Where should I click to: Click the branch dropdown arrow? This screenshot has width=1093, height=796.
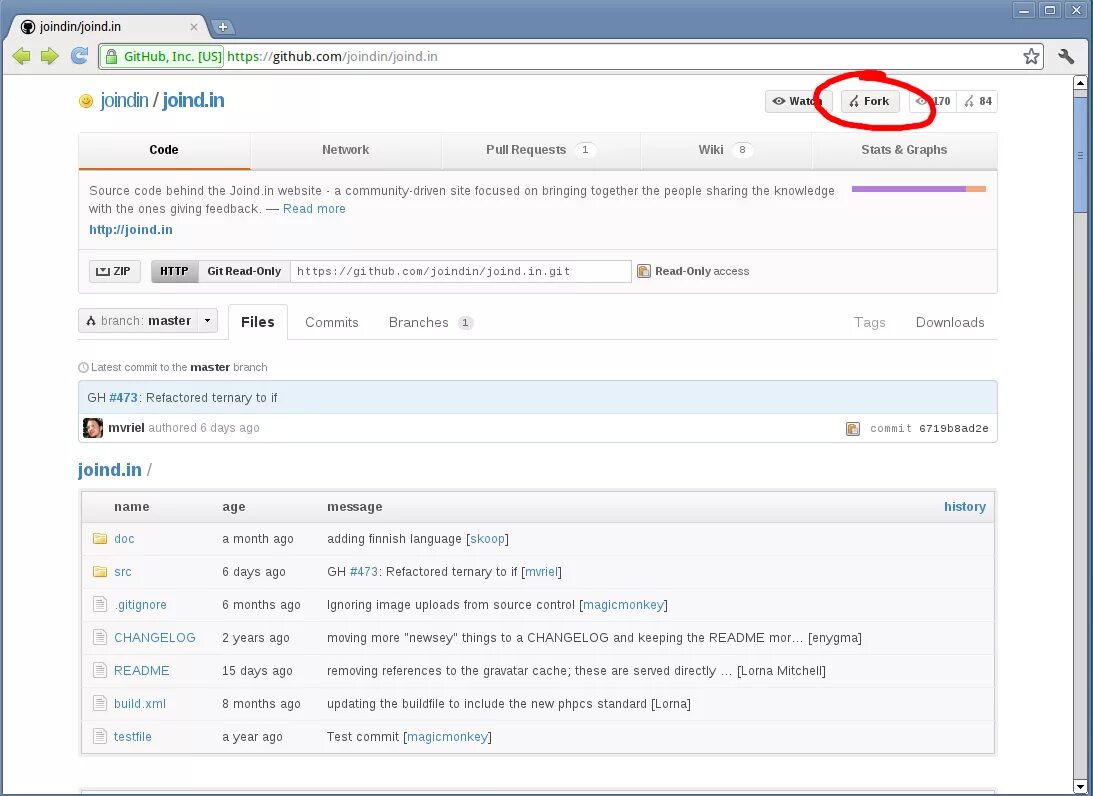pyautogui.click(x=207, y=321)
